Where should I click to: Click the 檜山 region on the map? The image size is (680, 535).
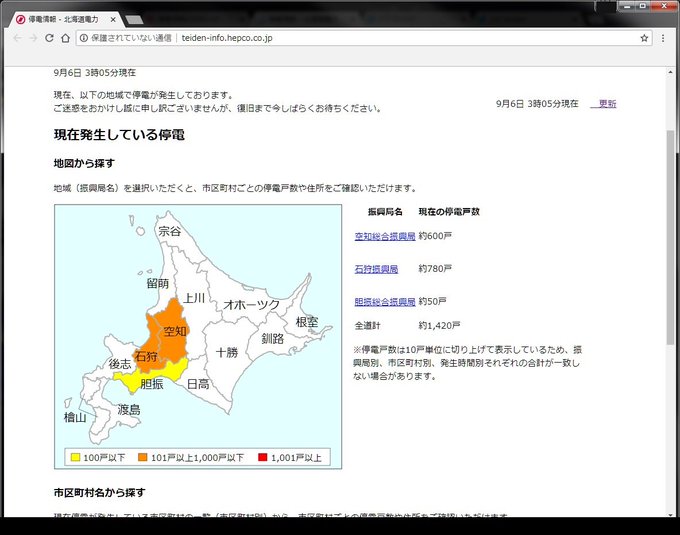[75, 418]
